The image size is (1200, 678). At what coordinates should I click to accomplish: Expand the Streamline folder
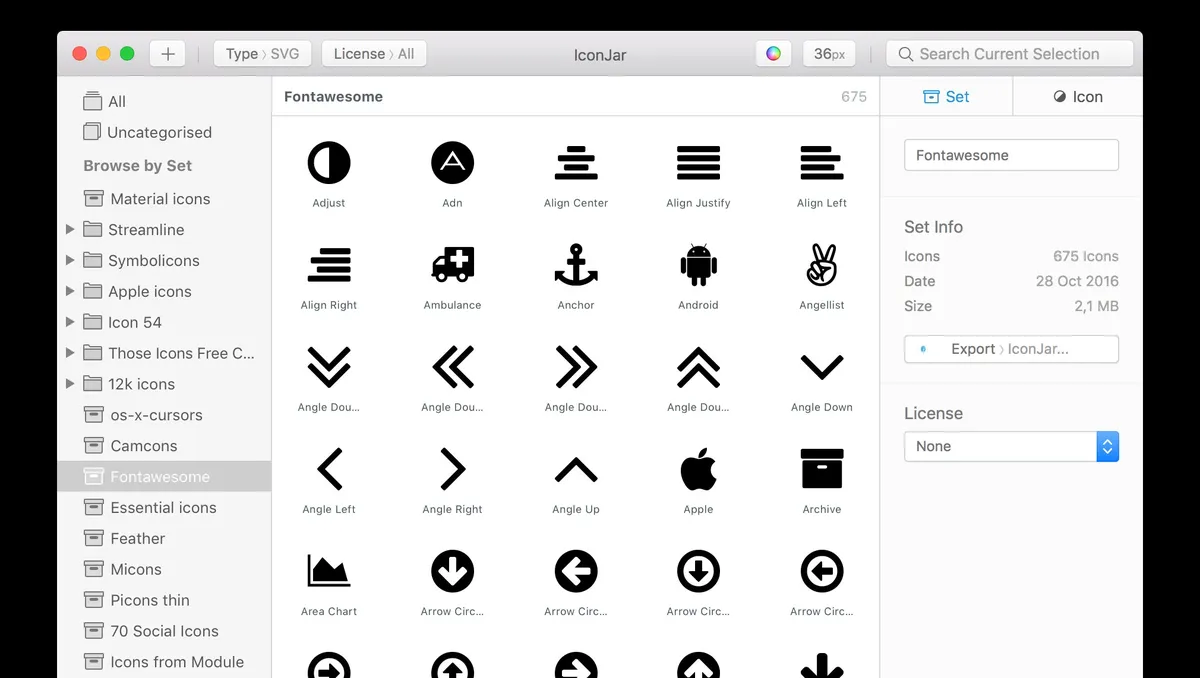coord(70,230)
